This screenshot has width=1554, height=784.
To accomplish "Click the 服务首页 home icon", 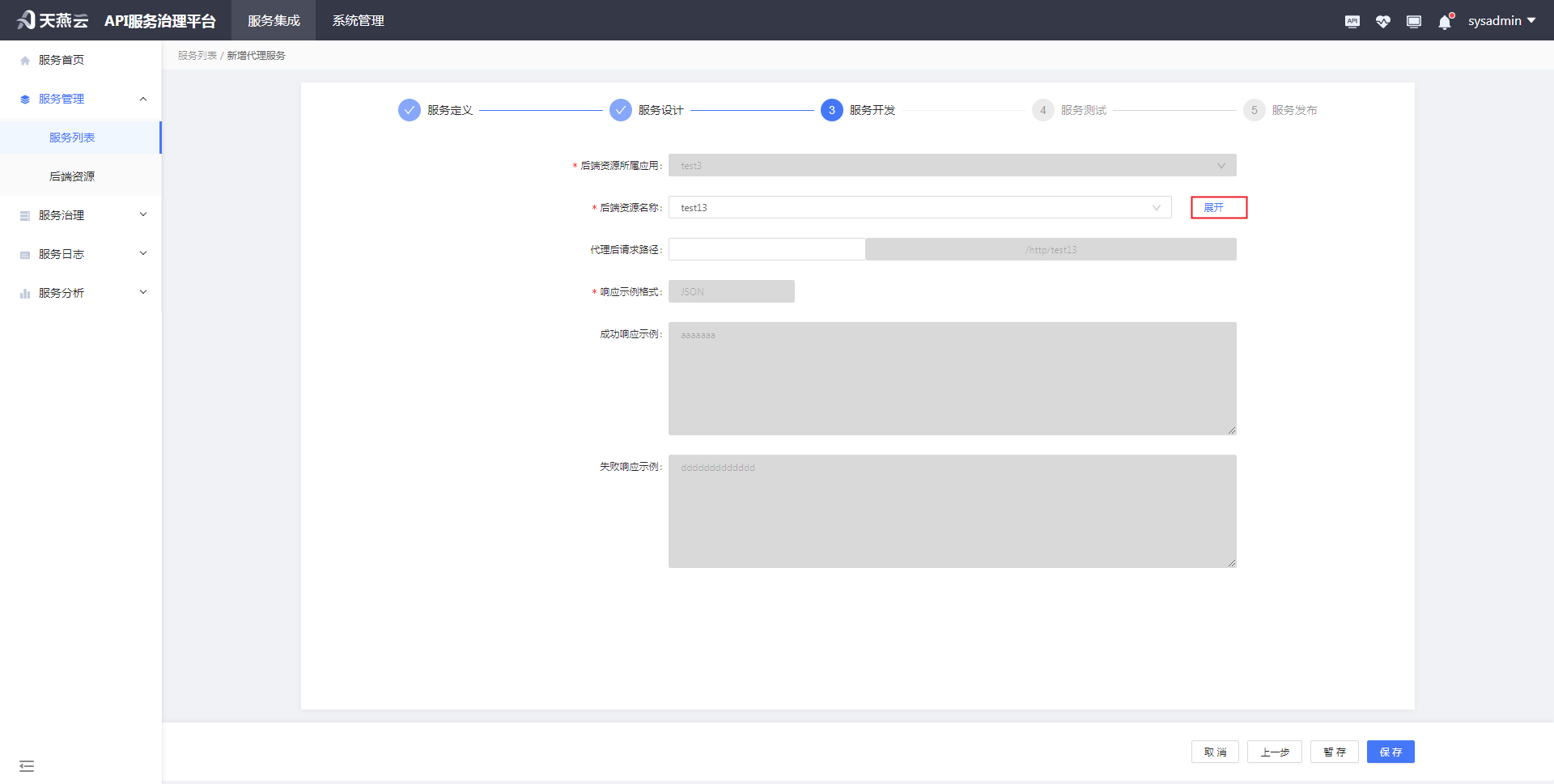I will pos(23,59).
